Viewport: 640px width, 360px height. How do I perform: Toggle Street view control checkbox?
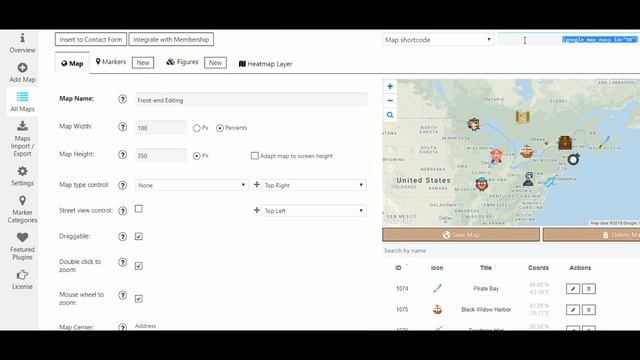pos(139,209)
